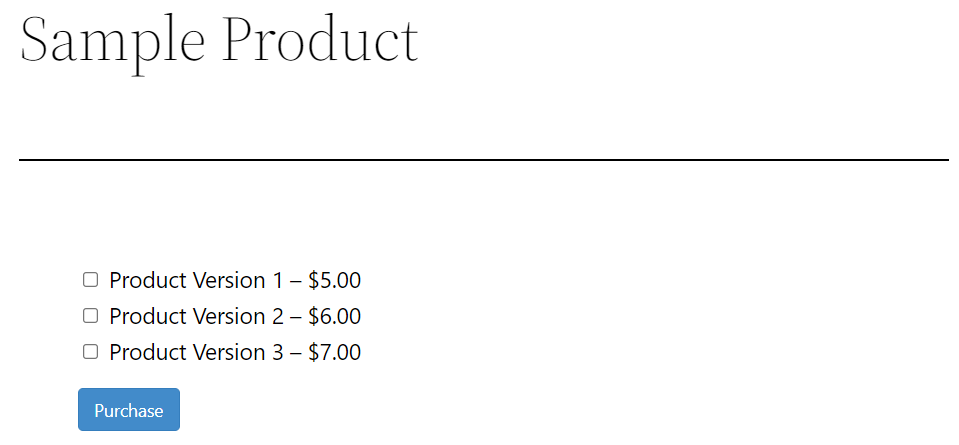This screenshot has height=445, width=959.
Task: Click the dash in the Version 1 row
Action: click(x=295, y=281)
